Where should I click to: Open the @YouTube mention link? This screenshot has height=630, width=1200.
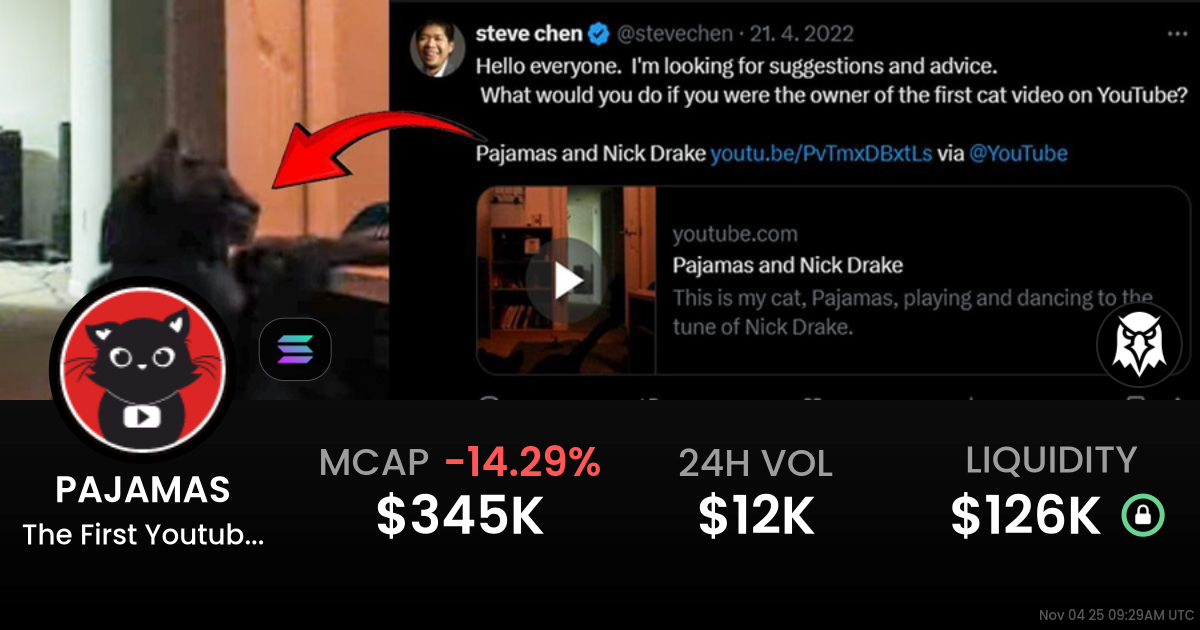point(1018,154)
